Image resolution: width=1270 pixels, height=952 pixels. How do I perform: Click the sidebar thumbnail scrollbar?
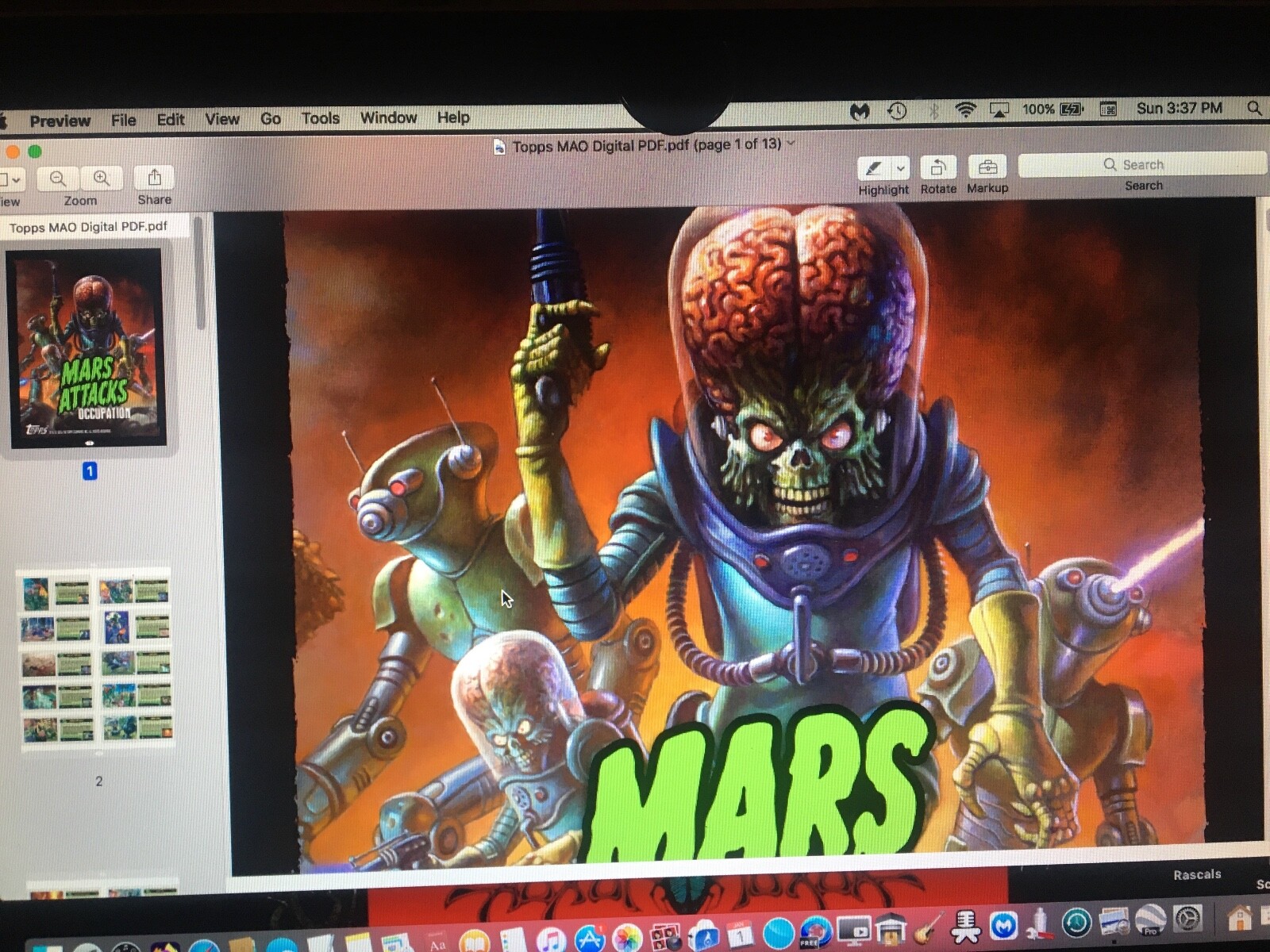click(x=200, y=274)
